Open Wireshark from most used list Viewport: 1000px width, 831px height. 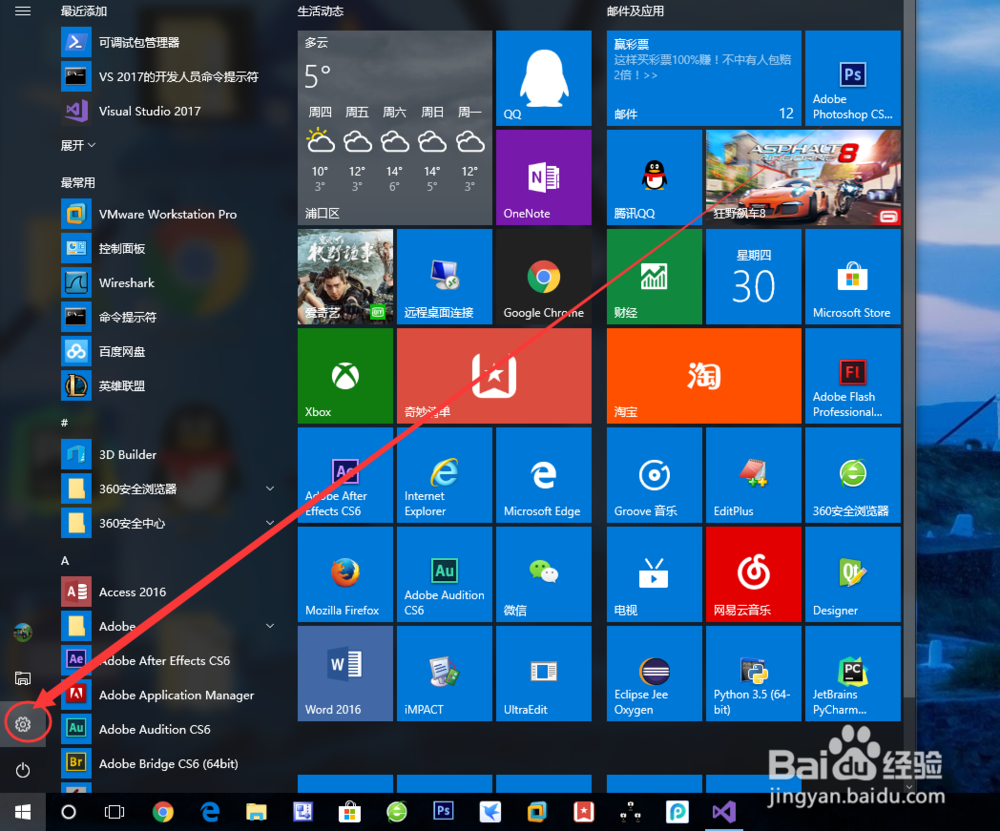[x=167, y=283]
